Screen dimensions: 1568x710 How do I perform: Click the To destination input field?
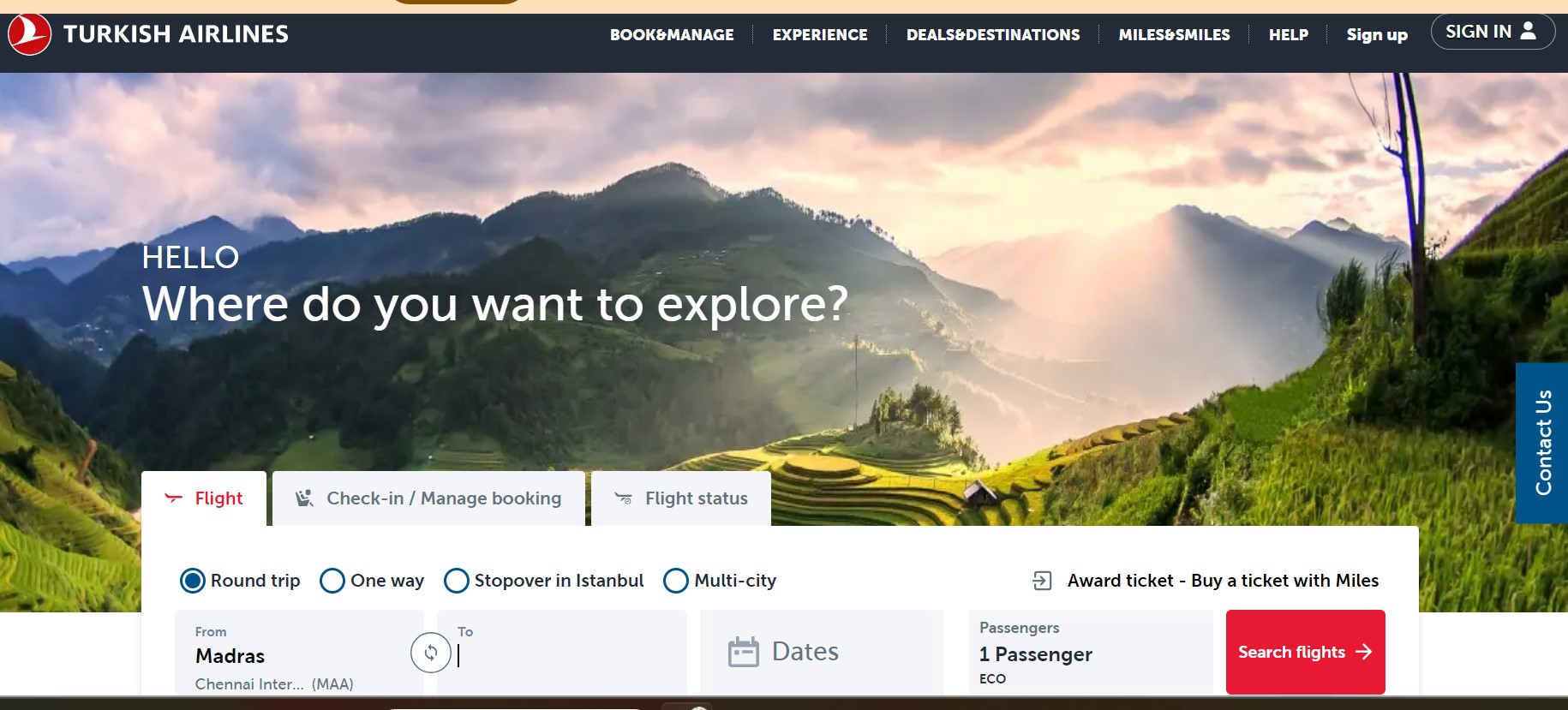562,653
